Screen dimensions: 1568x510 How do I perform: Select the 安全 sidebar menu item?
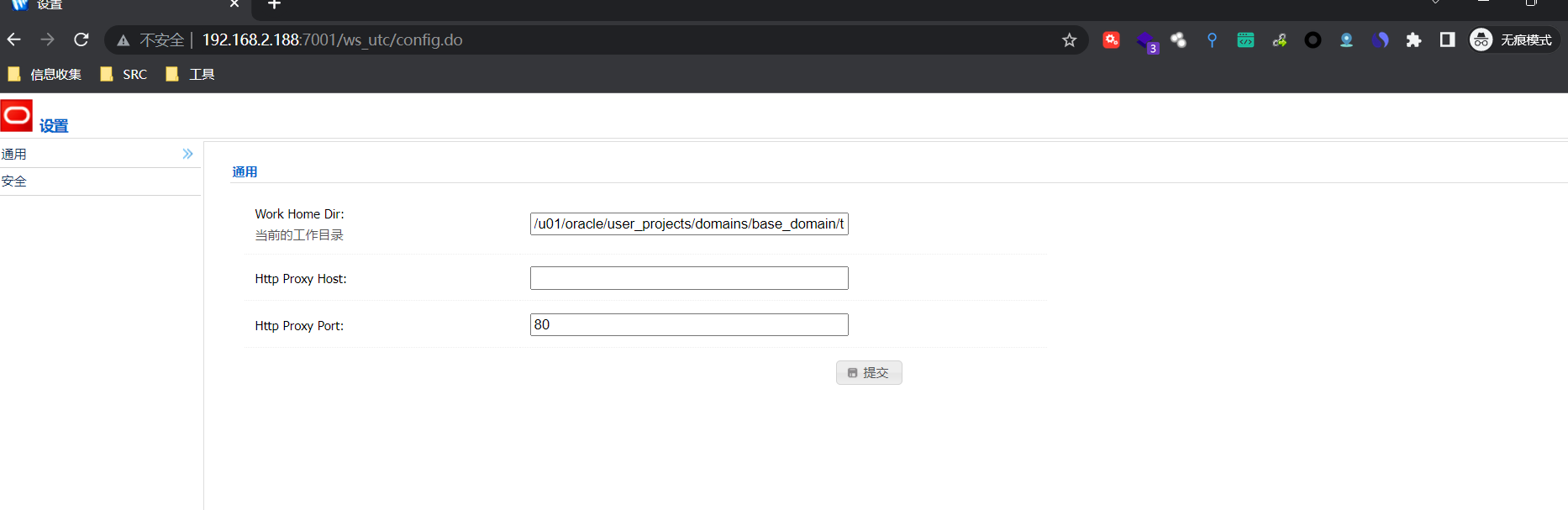[100, 181]
